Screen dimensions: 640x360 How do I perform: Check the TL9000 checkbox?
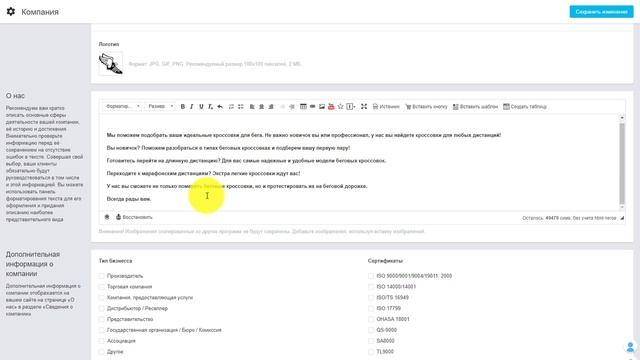point(371,352)
